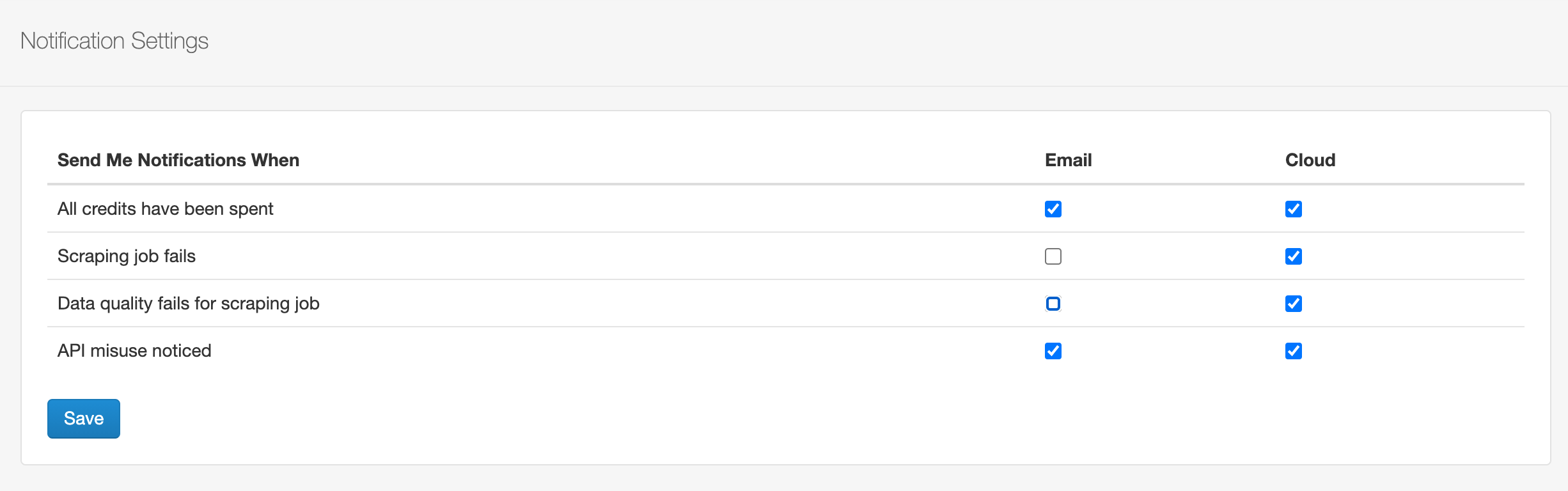Uncheck Cloud notification for API misuse noticed
This screenshot has width=1568, height=491.
point(1294,350)
